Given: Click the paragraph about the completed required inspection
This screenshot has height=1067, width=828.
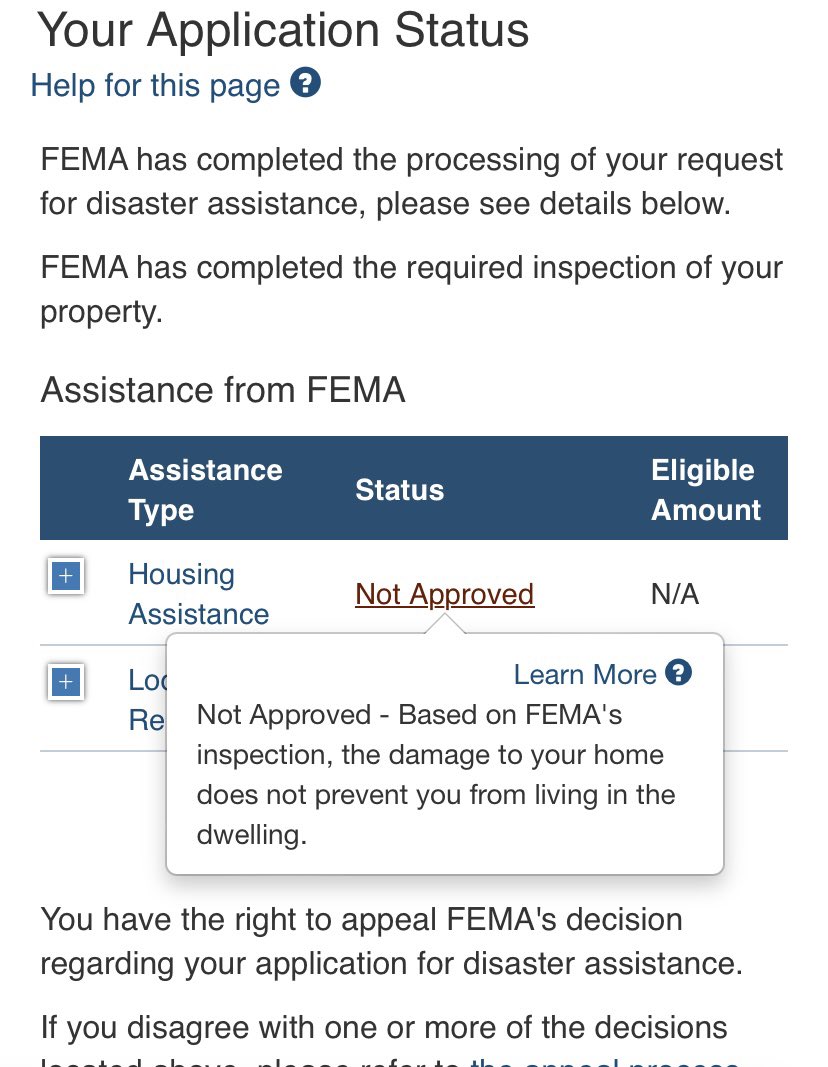Looking at the screenshot, I should [411, 289].
